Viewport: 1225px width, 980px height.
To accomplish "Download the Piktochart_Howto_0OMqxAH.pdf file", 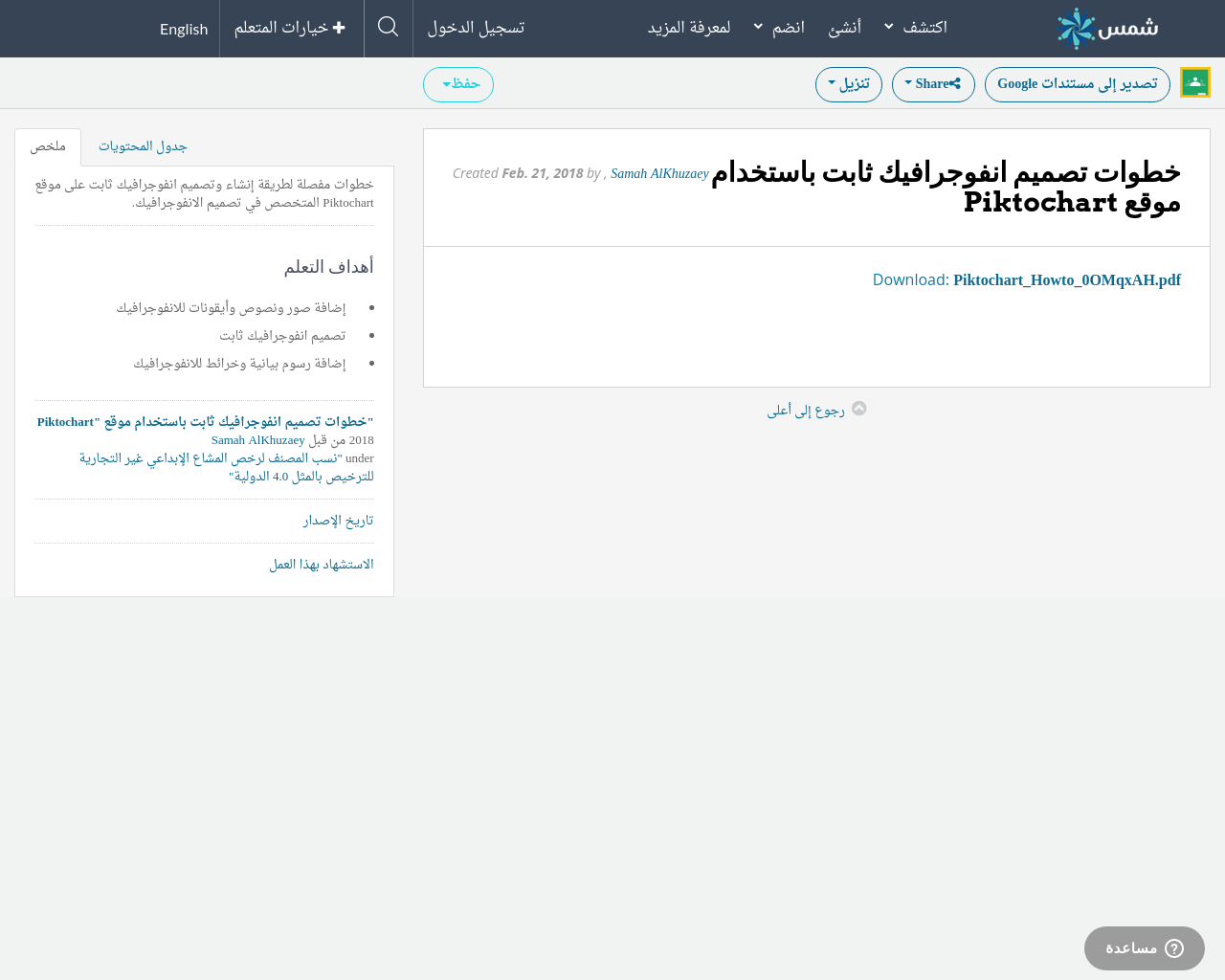I will [1066, 280].
